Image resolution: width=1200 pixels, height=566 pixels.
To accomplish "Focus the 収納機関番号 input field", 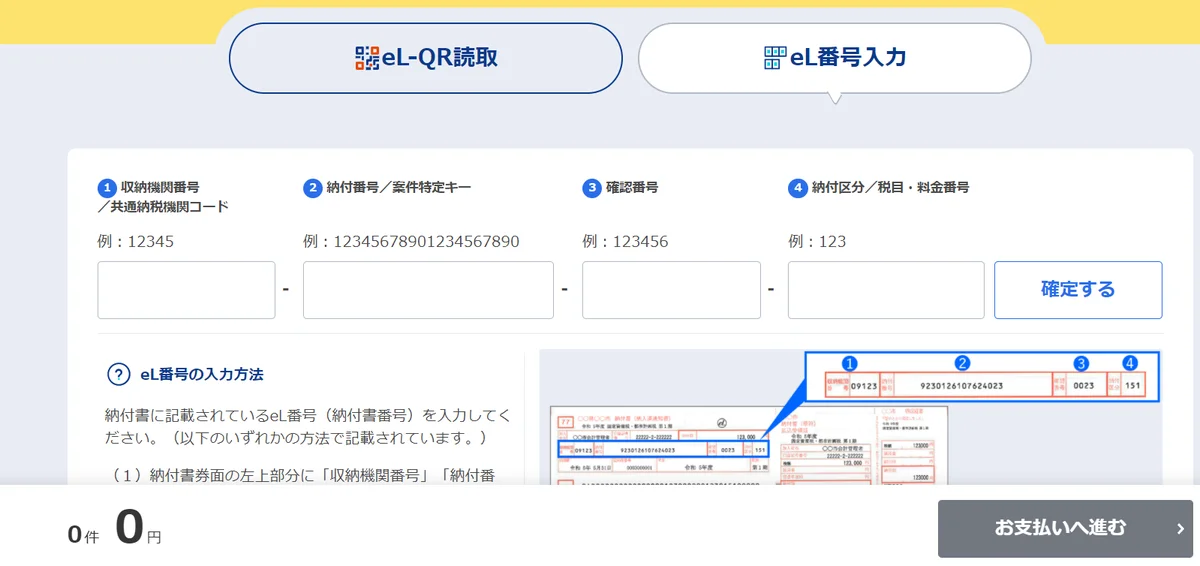I will [x=186, y=290].
